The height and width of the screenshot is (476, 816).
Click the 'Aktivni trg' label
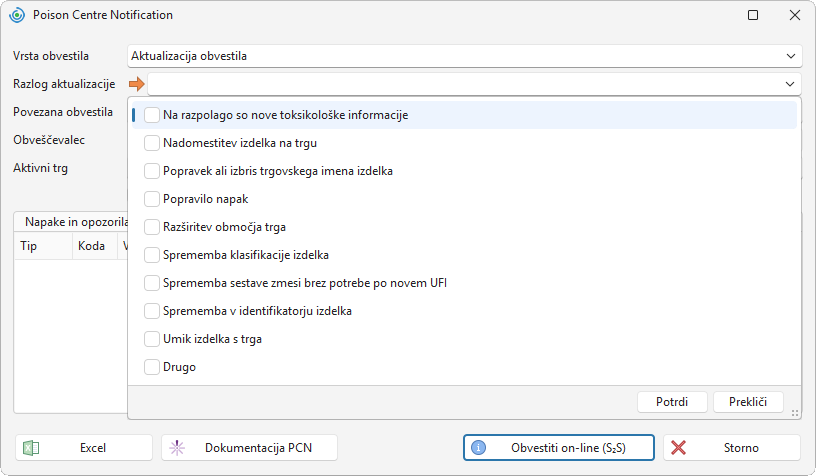pyautogui.click(x=41, y=169)
